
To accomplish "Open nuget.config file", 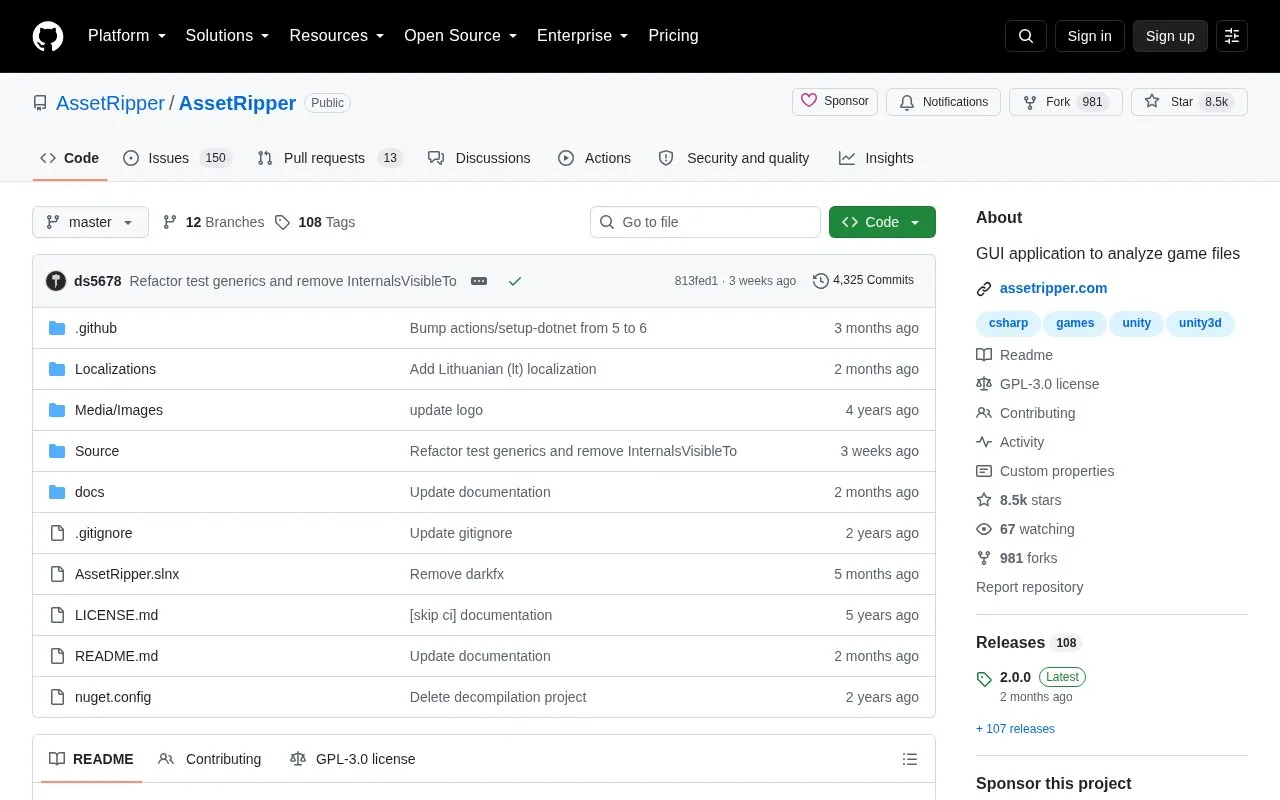I will point(113,697).
